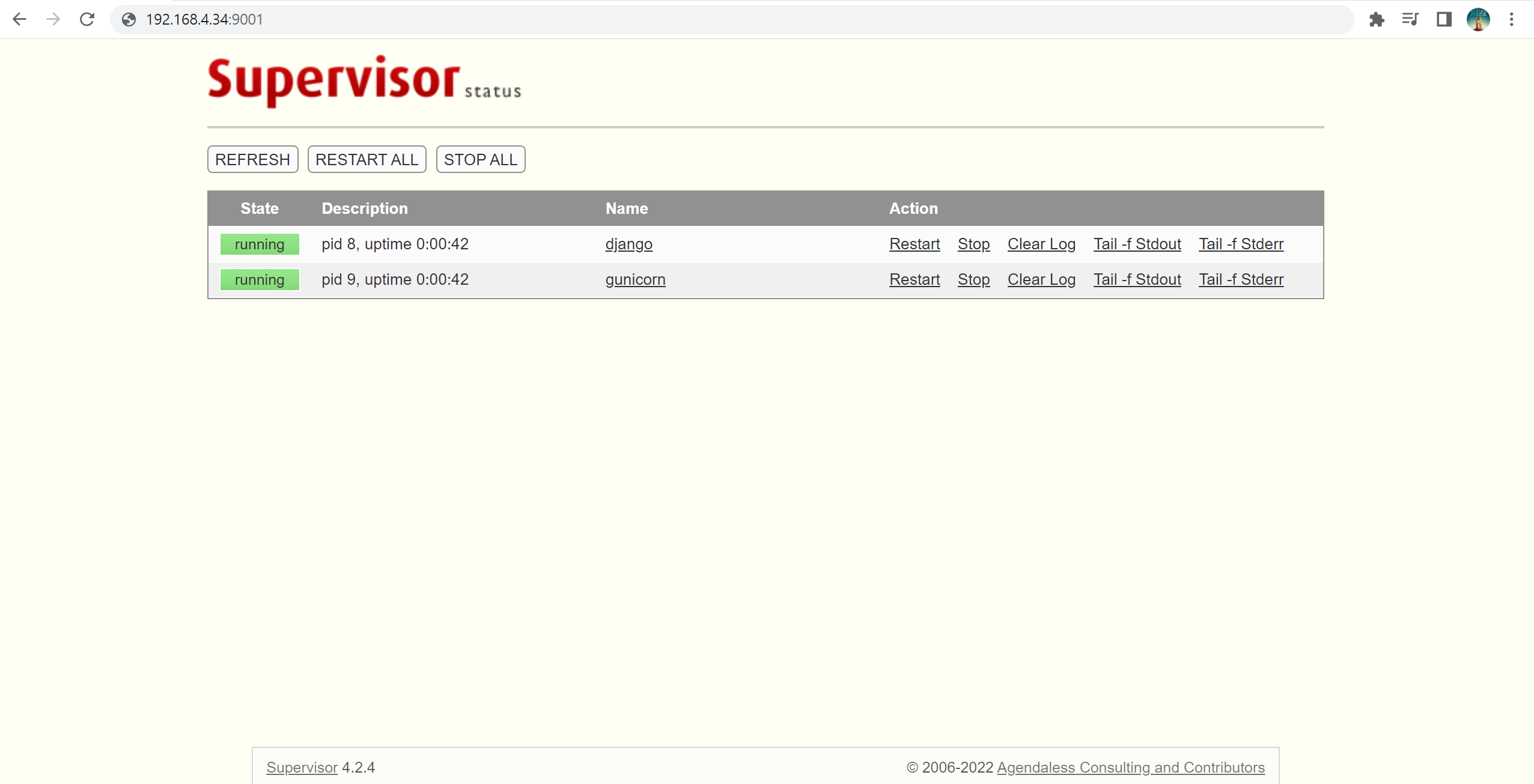Toggle the browser side panel icon
Viewport: 1534px width, 784px height.
pyautogui.click(x=1444, y=19)
